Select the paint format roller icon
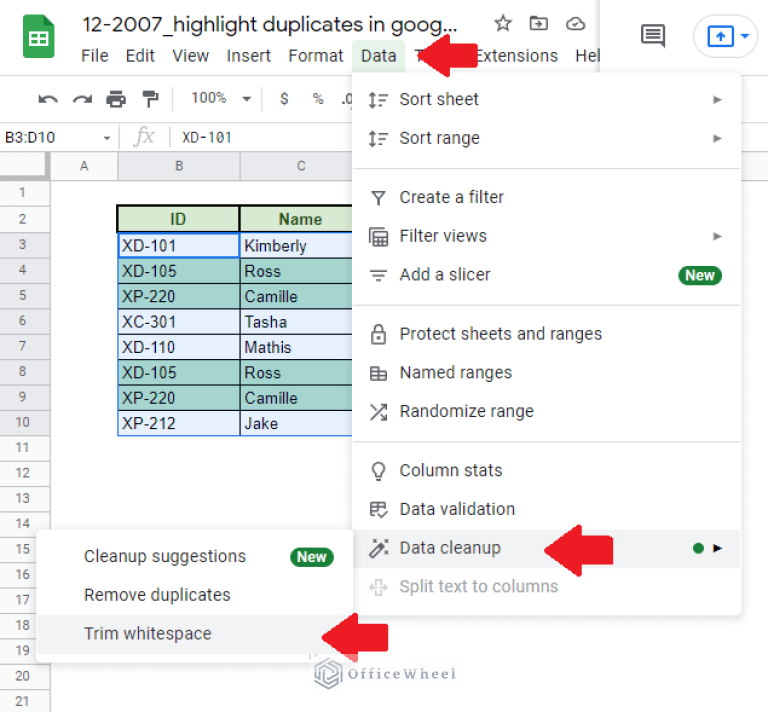This screenshot has width=768, height=712. tap(150, 98)
